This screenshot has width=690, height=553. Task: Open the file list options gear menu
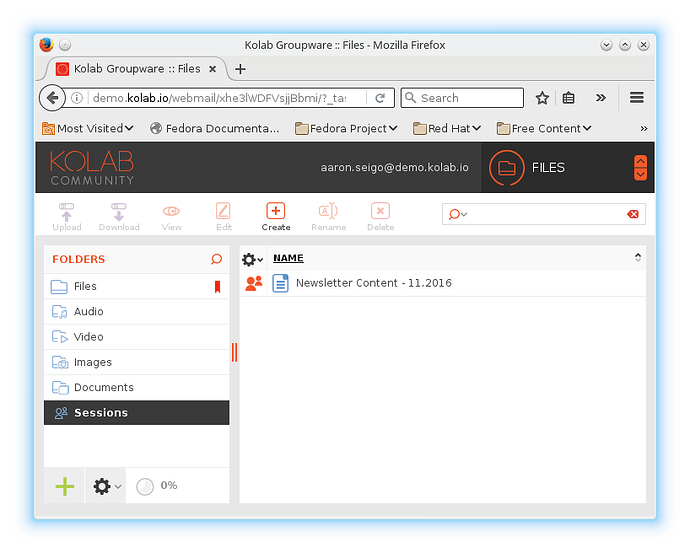252,260
